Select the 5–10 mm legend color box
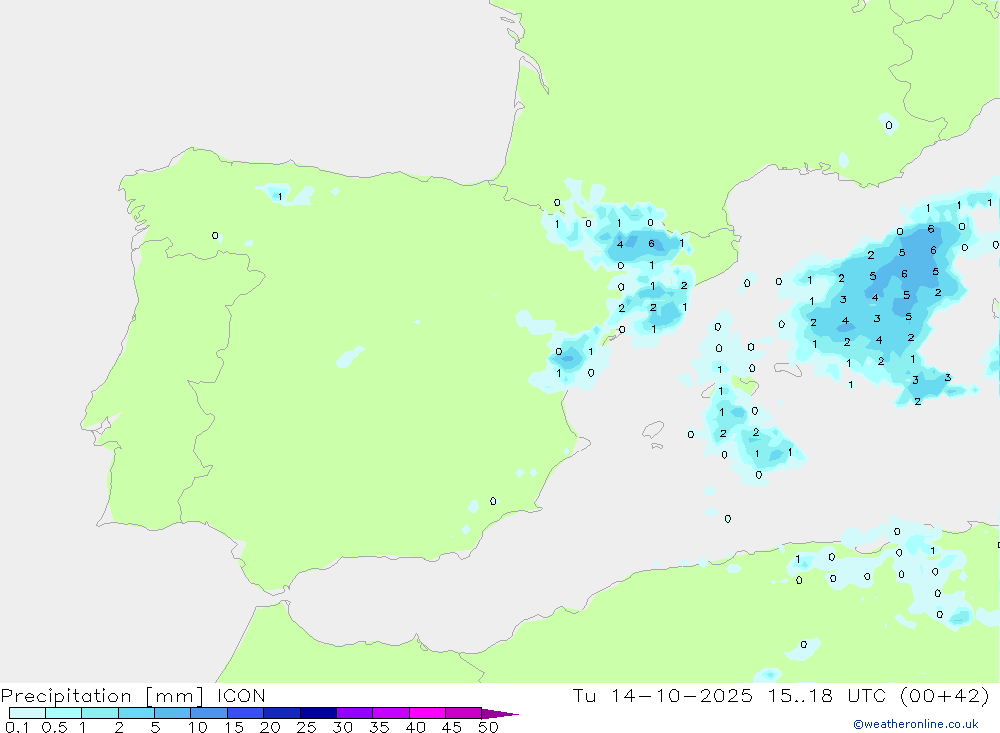Viewport: 1000px width, 733px height. click(172, 713)
